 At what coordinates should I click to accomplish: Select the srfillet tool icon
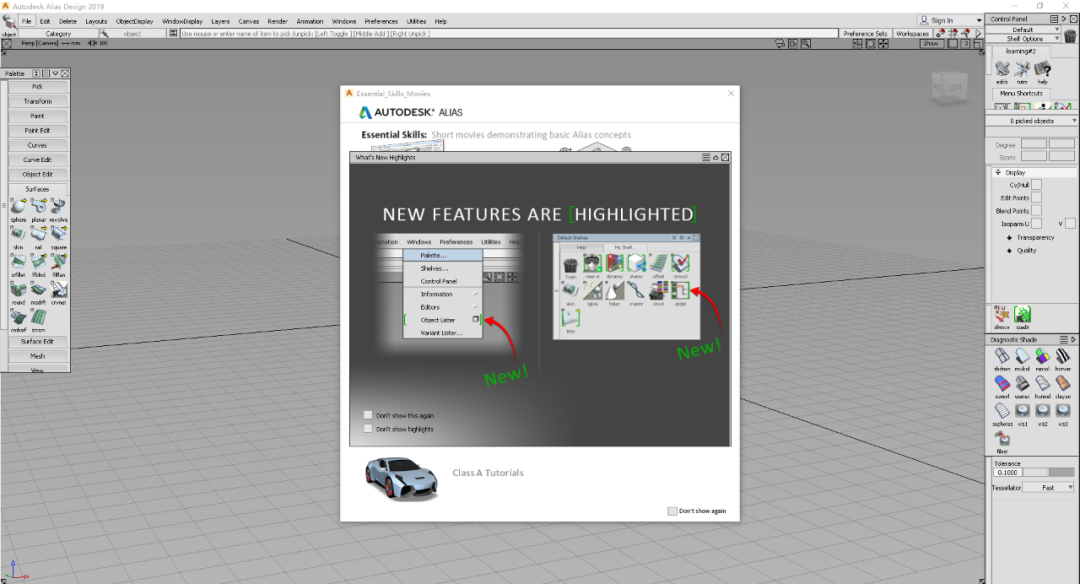pyautogui.click(x=19, y=262)
